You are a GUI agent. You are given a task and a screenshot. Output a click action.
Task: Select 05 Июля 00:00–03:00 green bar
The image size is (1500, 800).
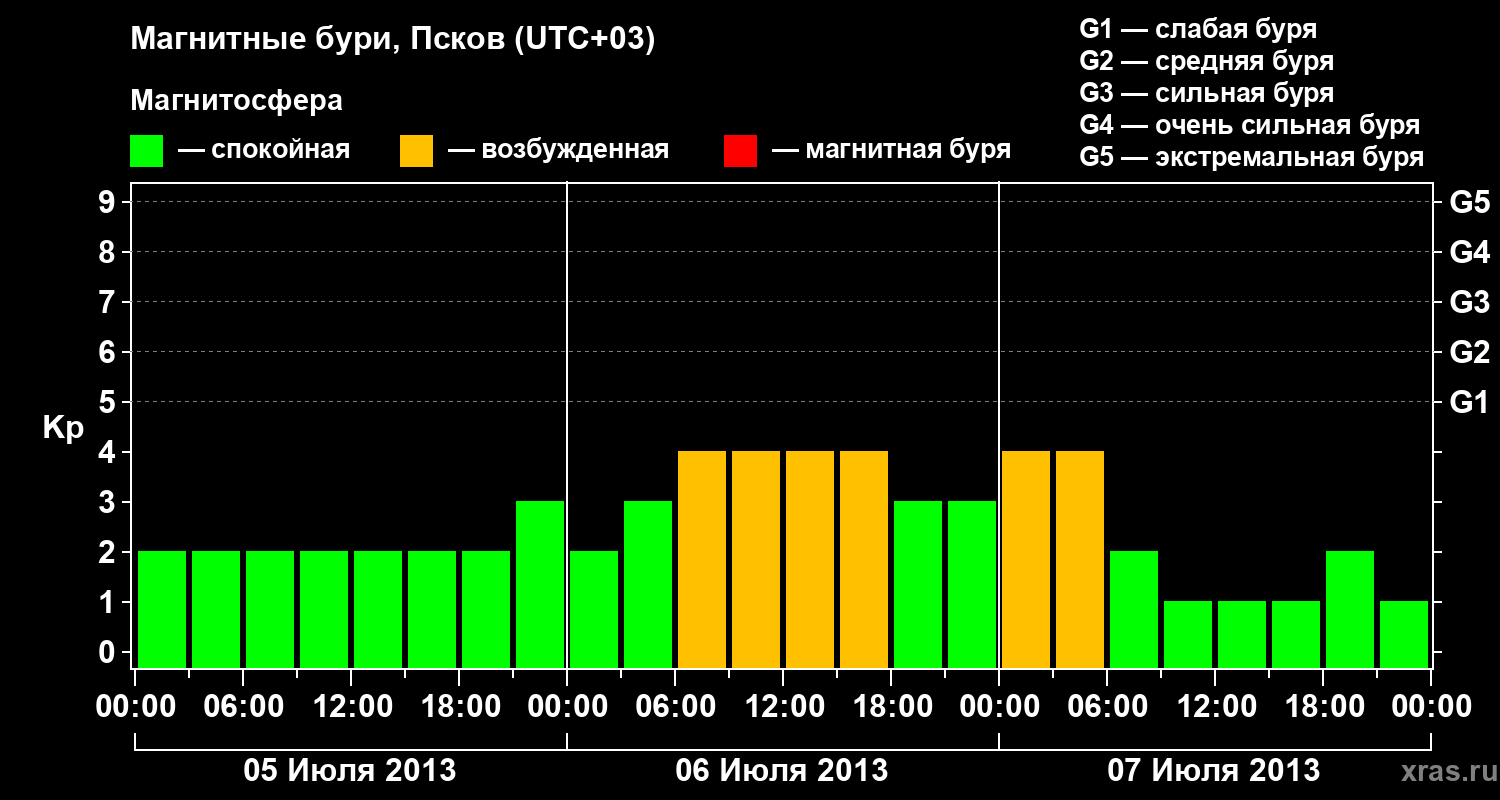[x=162, y=609]
